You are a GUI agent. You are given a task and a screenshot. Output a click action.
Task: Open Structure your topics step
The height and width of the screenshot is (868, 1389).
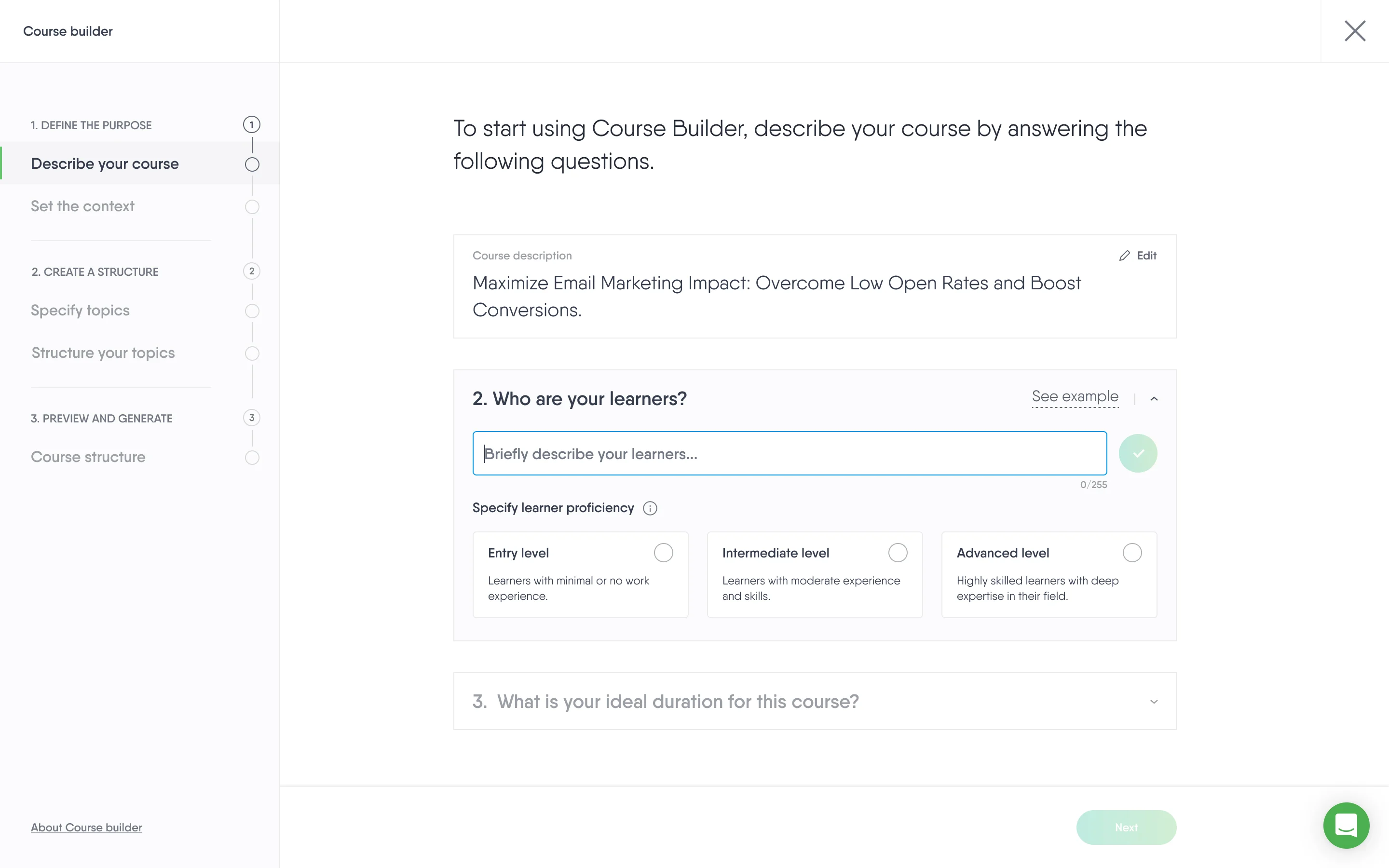[103, 353]
